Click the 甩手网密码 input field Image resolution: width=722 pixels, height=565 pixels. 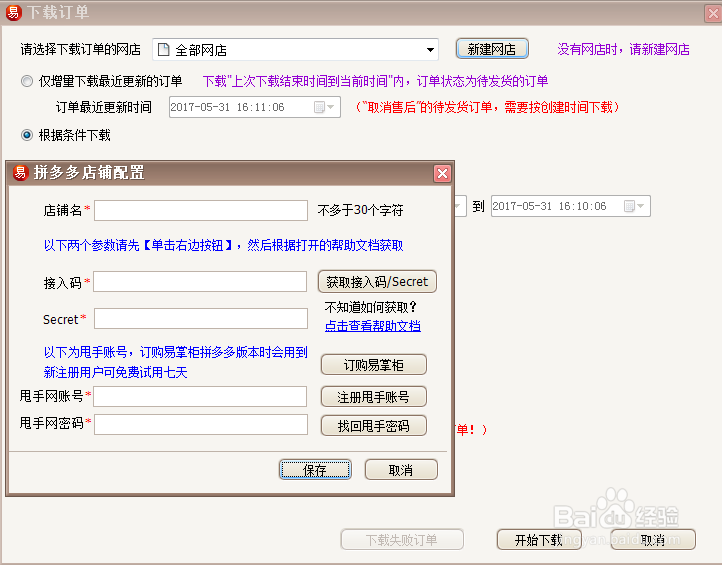(x=201, y=424)
